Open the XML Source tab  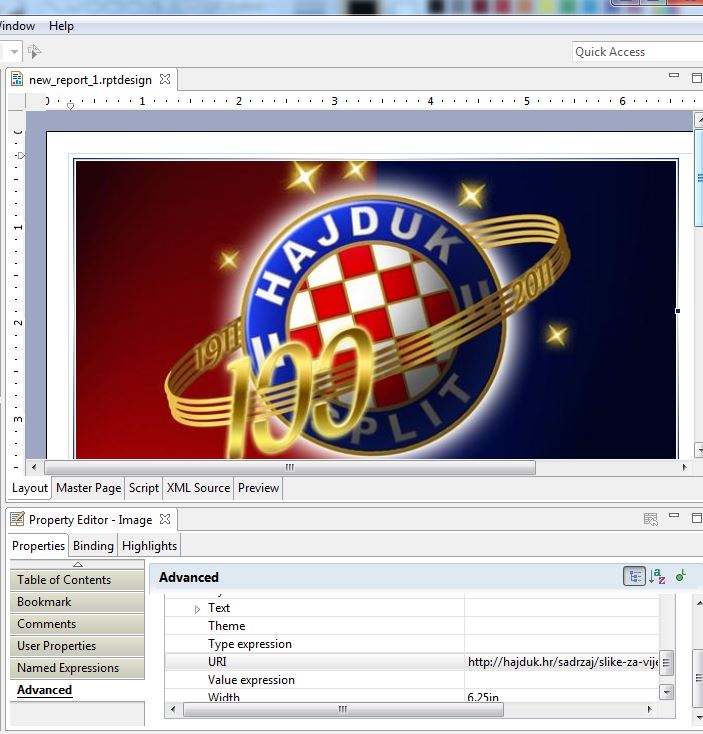(x=198, y=488)
